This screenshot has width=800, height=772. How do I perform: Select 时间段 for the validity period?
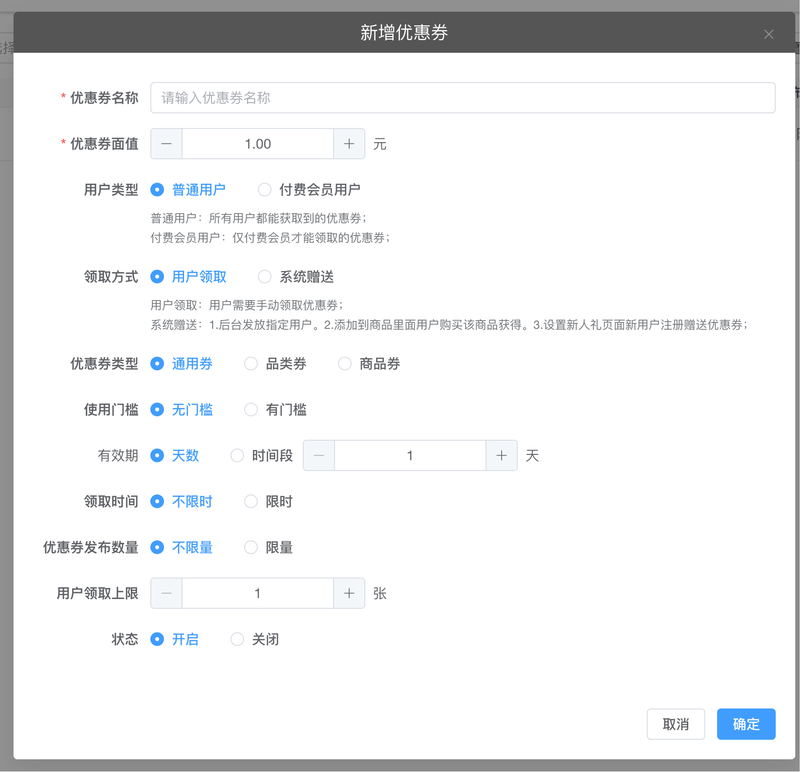tap(261, 456)
